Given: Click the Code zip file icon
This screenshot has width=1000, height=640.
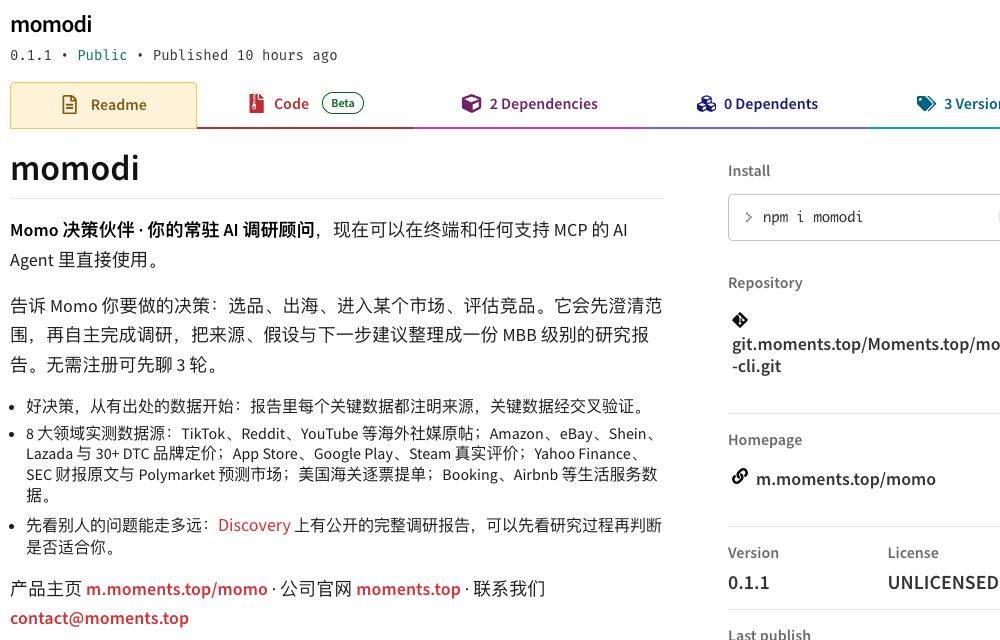Looking at the screenshot, I should (x=256, y=103).
